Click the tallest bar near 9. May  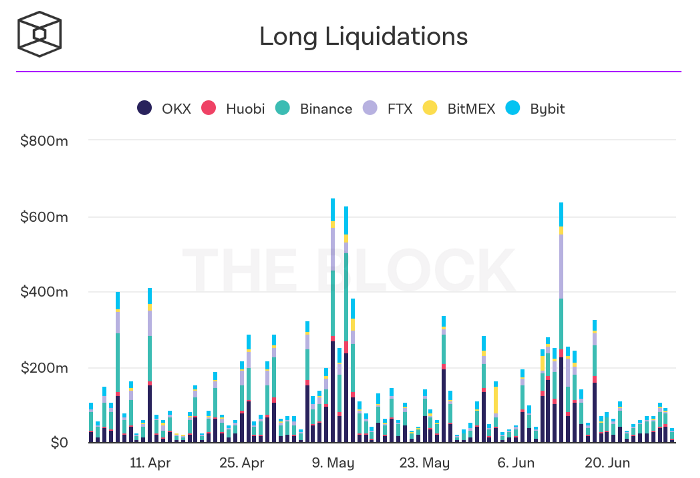click(333, 320)
